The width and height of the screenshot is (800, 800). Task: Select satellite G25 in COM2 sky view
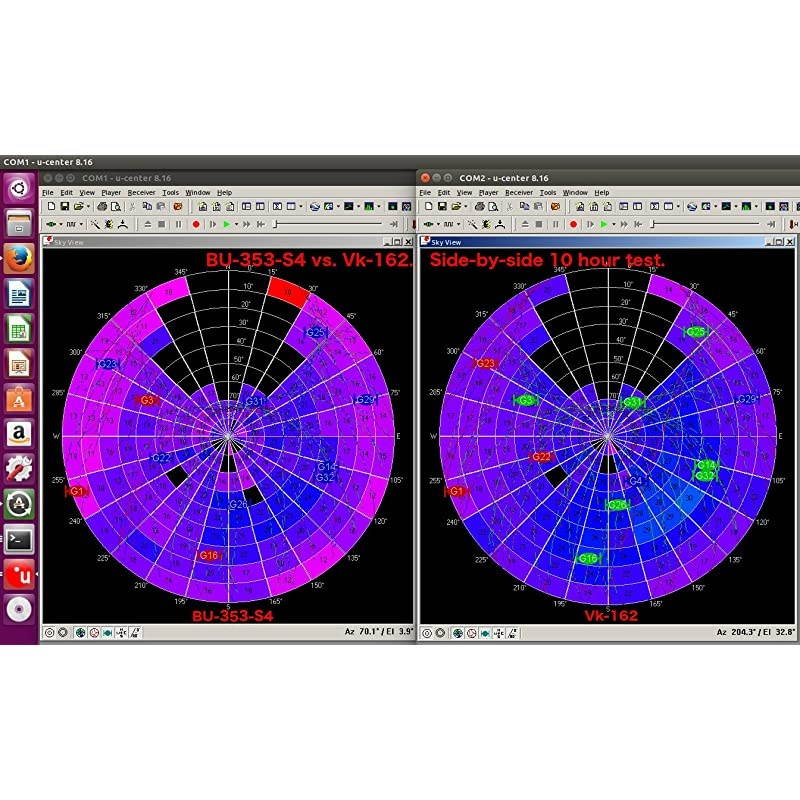[x=696, y=332]
